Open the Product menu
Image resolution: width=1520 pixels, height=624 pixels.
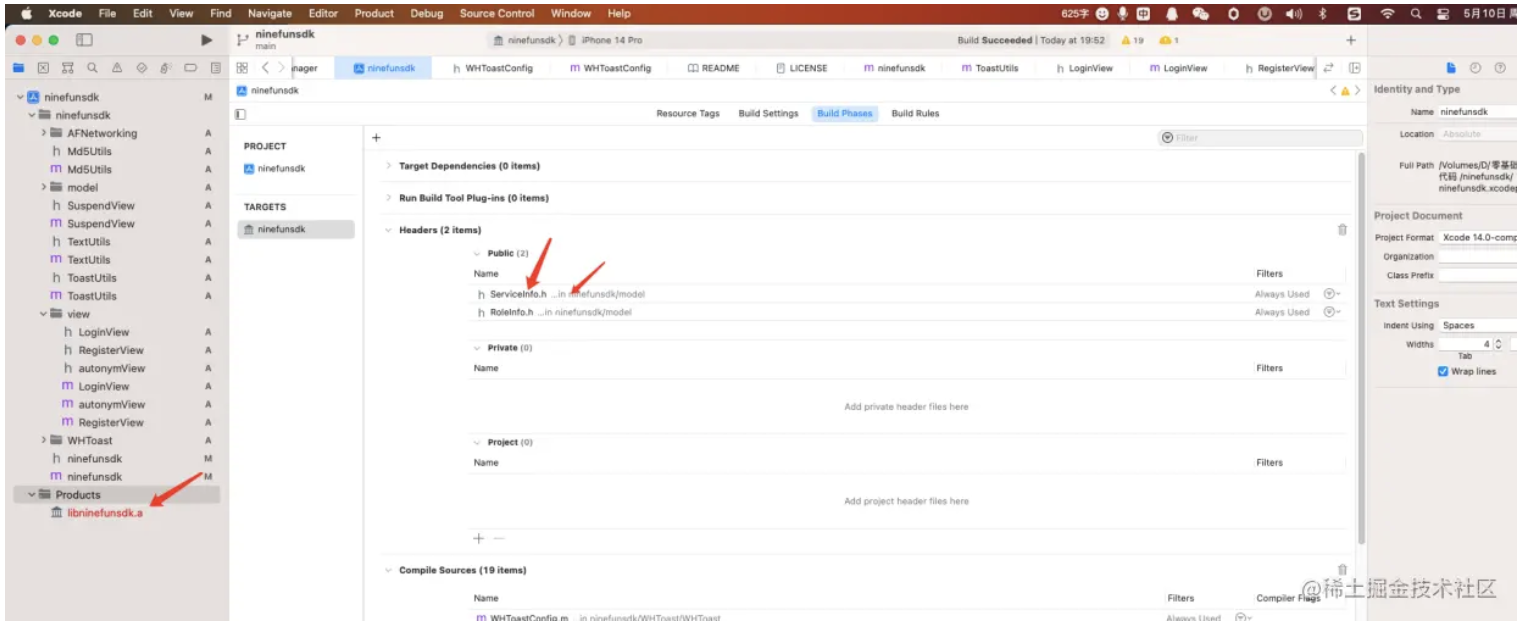click(x=374, y=13)
